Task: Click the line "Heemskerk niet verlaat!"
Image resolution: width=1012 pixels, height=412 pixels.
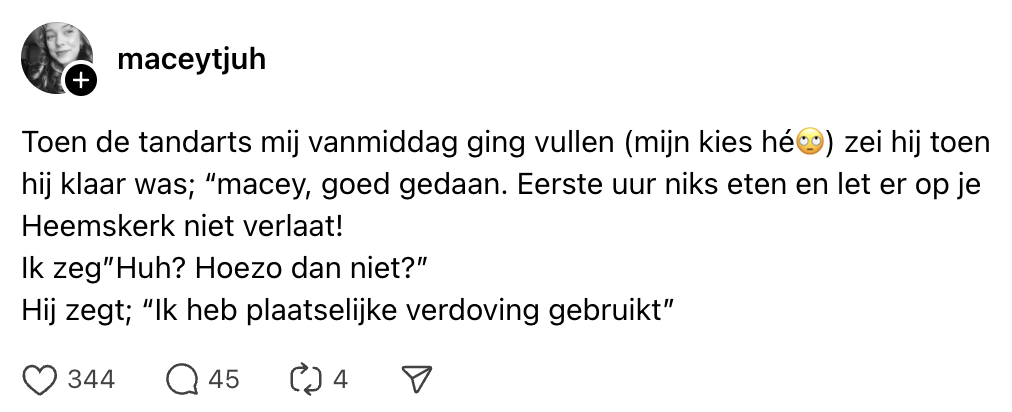Action: coord(182,227)
